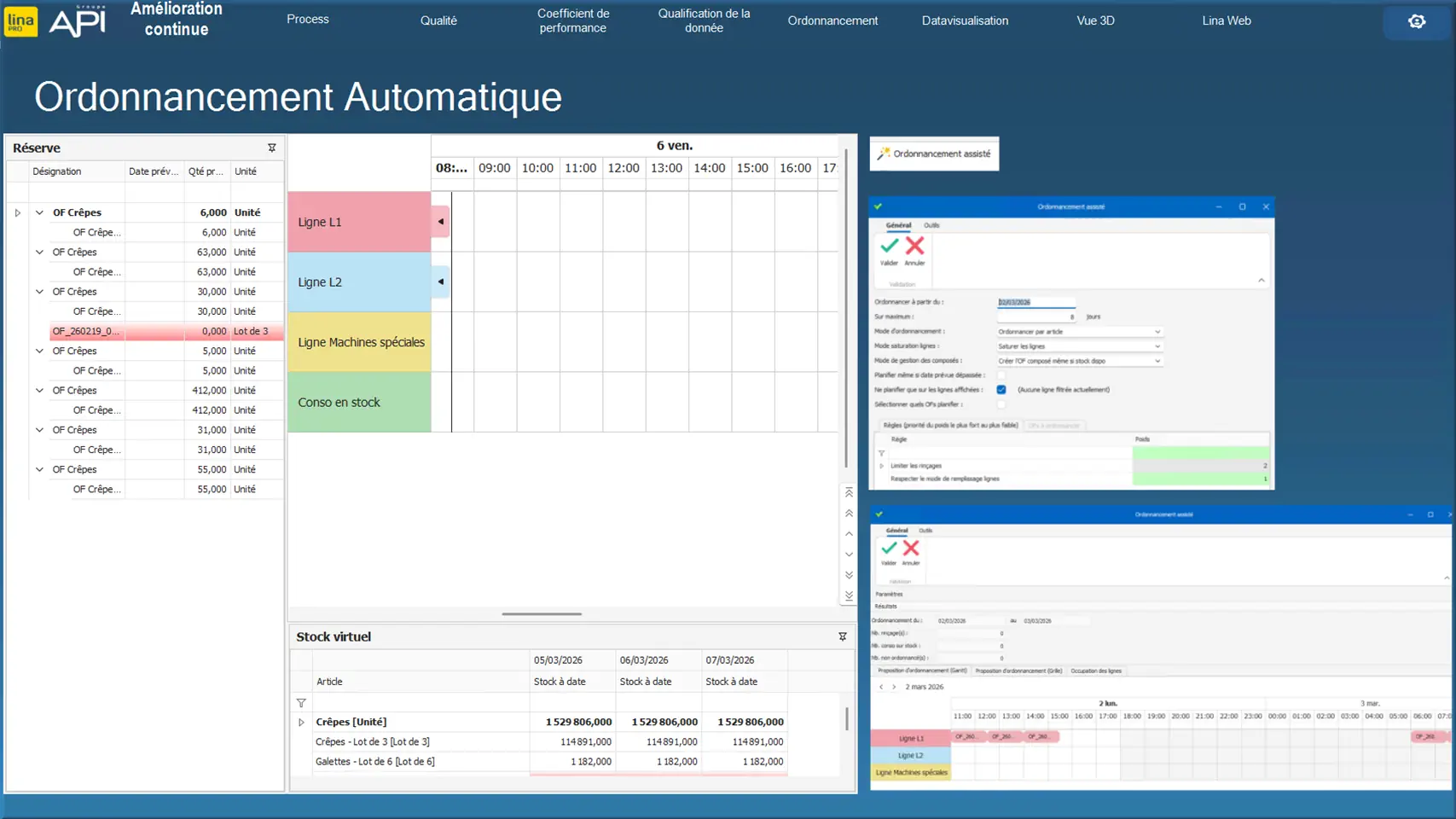Switch to Outils tab in upper dialog

click(931, 225)
